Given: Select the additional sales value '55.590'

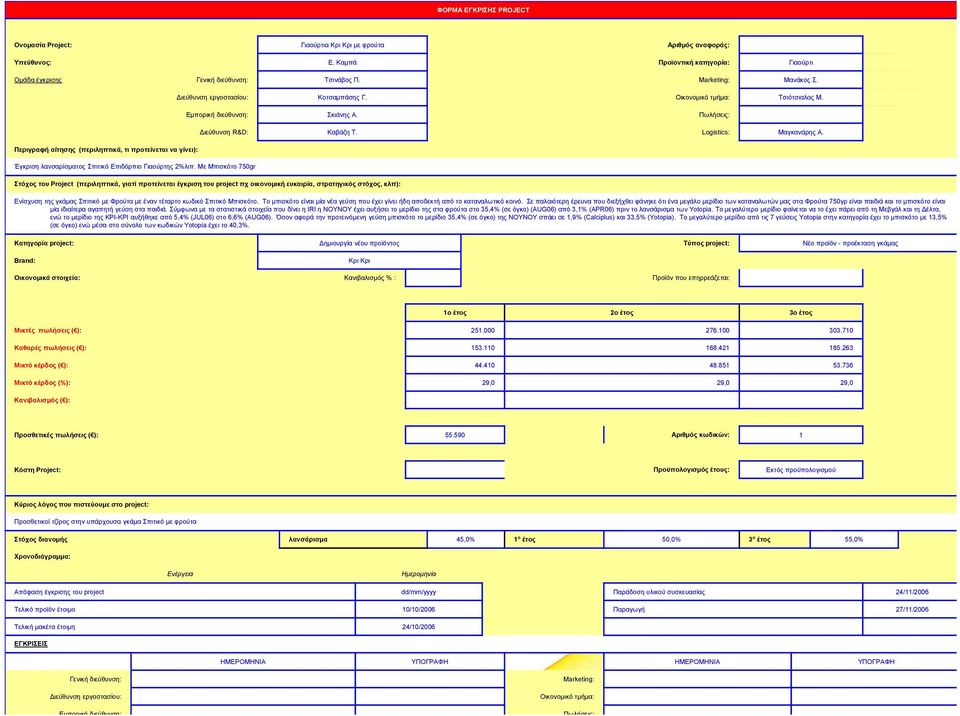Looking at the screenshot, I should tap(455, 435).
